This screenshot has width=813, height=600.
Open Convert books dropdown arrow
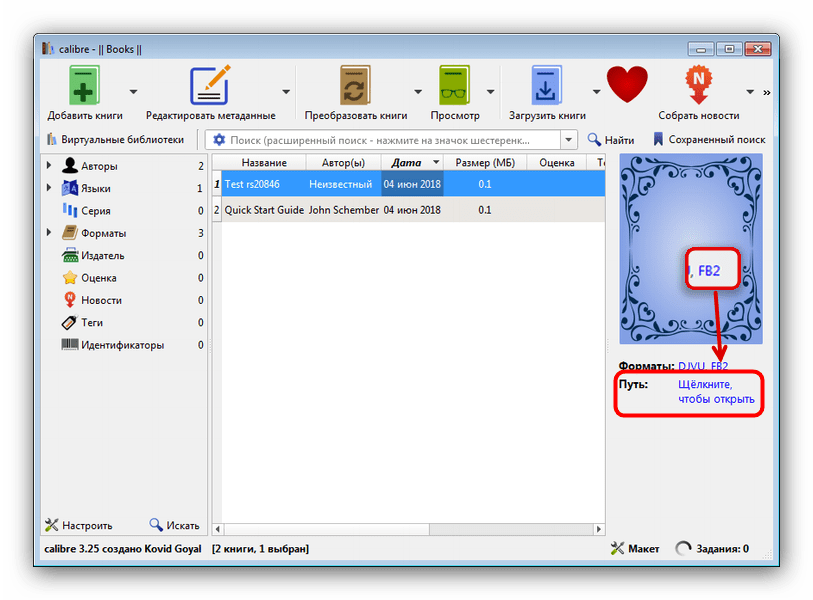[418, 92]
